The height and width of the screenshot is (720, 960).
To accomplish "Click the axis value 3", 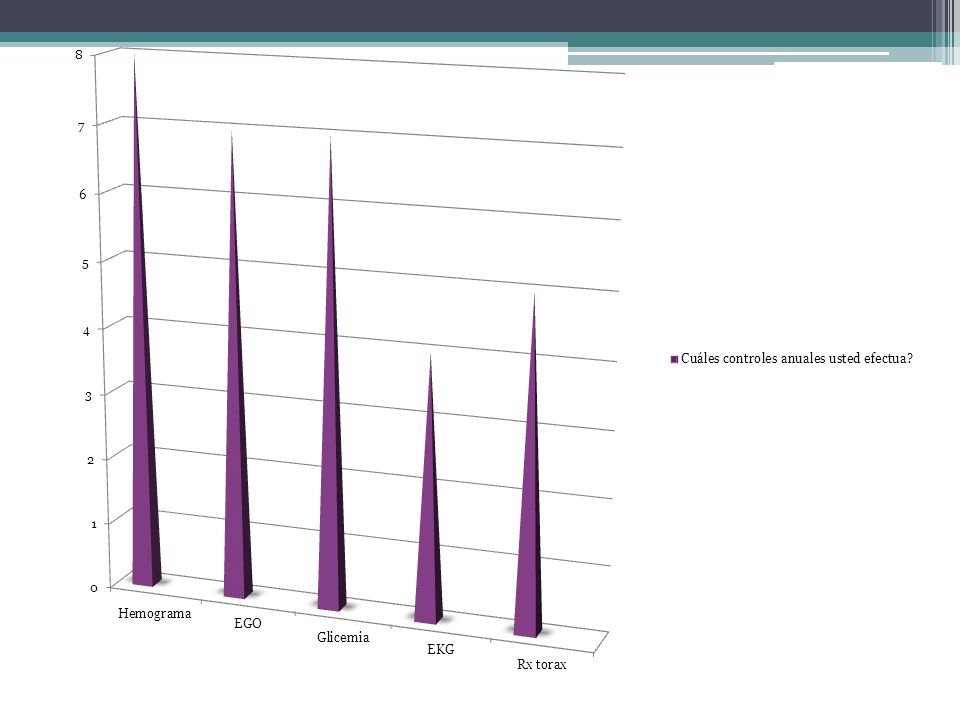I will click(x=88, y=397).
